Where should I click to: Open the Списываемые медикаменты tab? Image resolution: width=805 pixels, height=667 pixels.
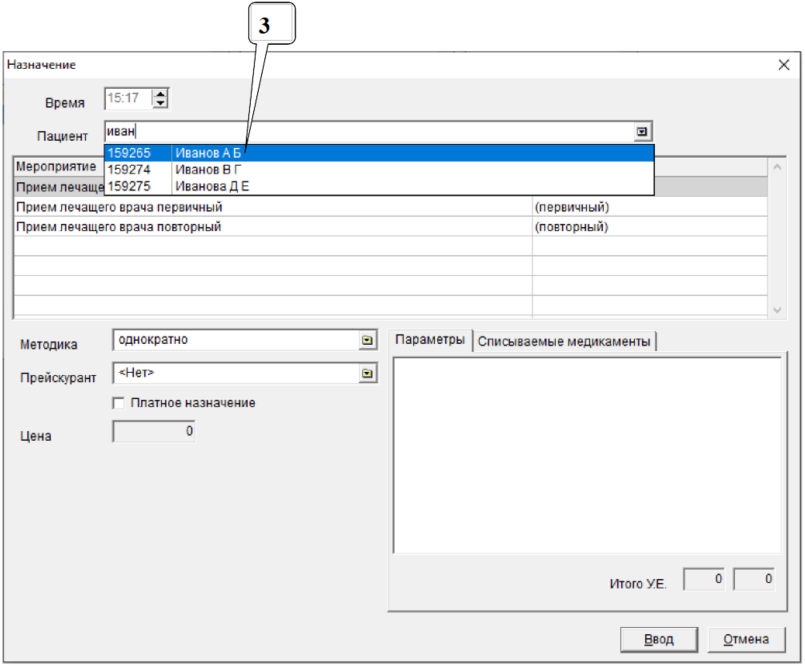click(564, 341)
